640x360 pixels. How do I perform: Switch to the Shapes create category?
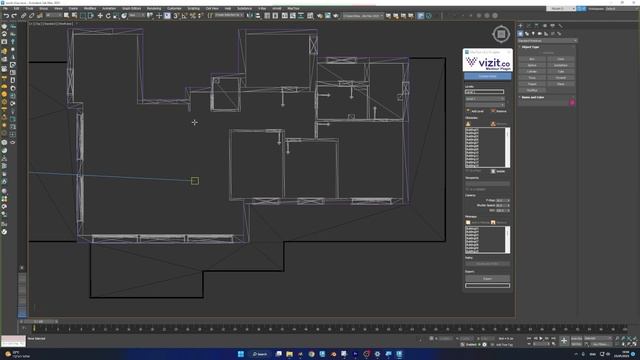[527, 33]
